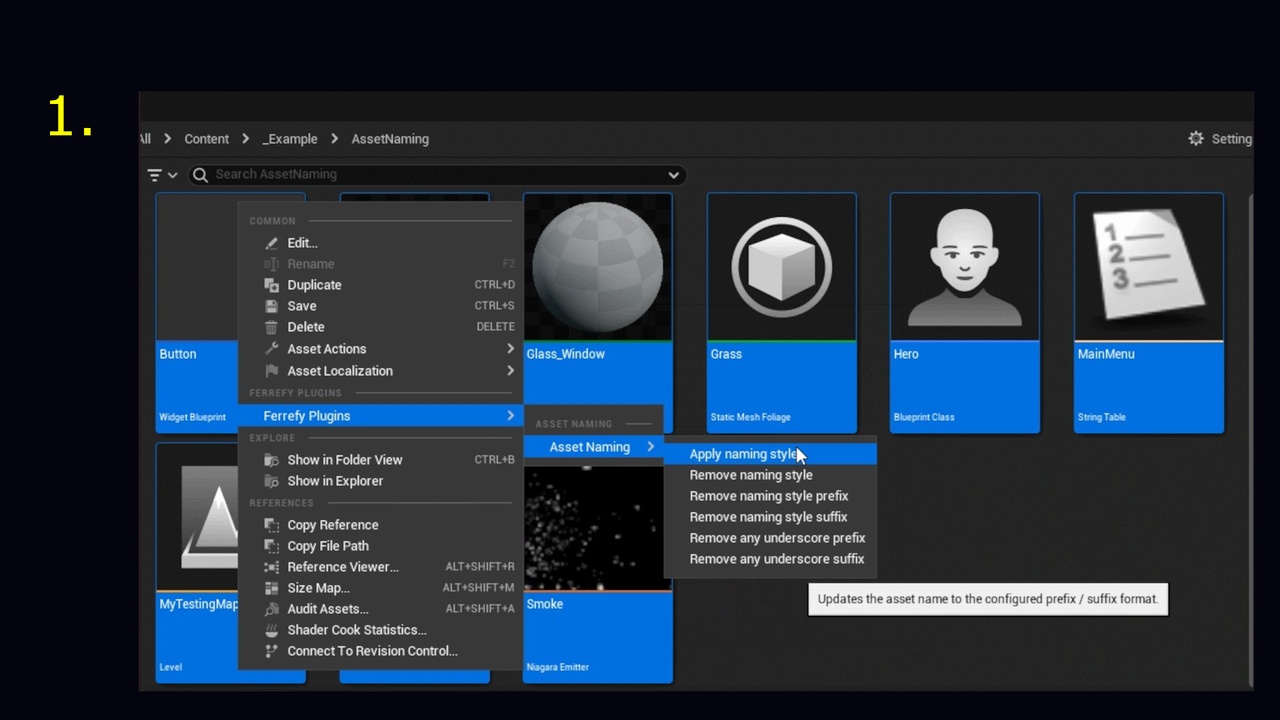1280x720 pixels.
Task: Click in the Search AssetNaming field
Action: tap(438, 174)
